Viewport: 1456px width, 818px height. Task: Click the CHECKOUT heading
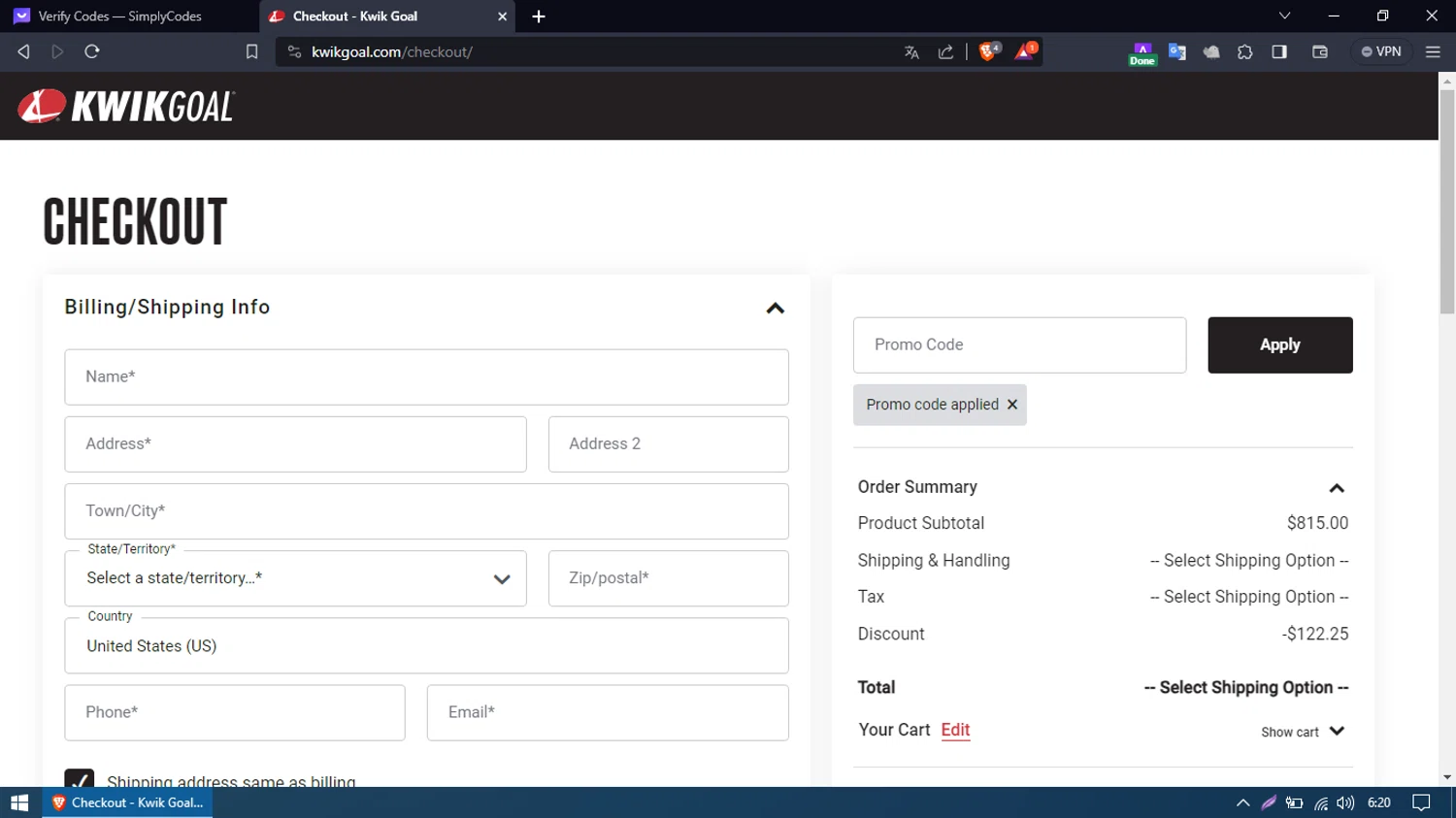(x=135, y=221)
